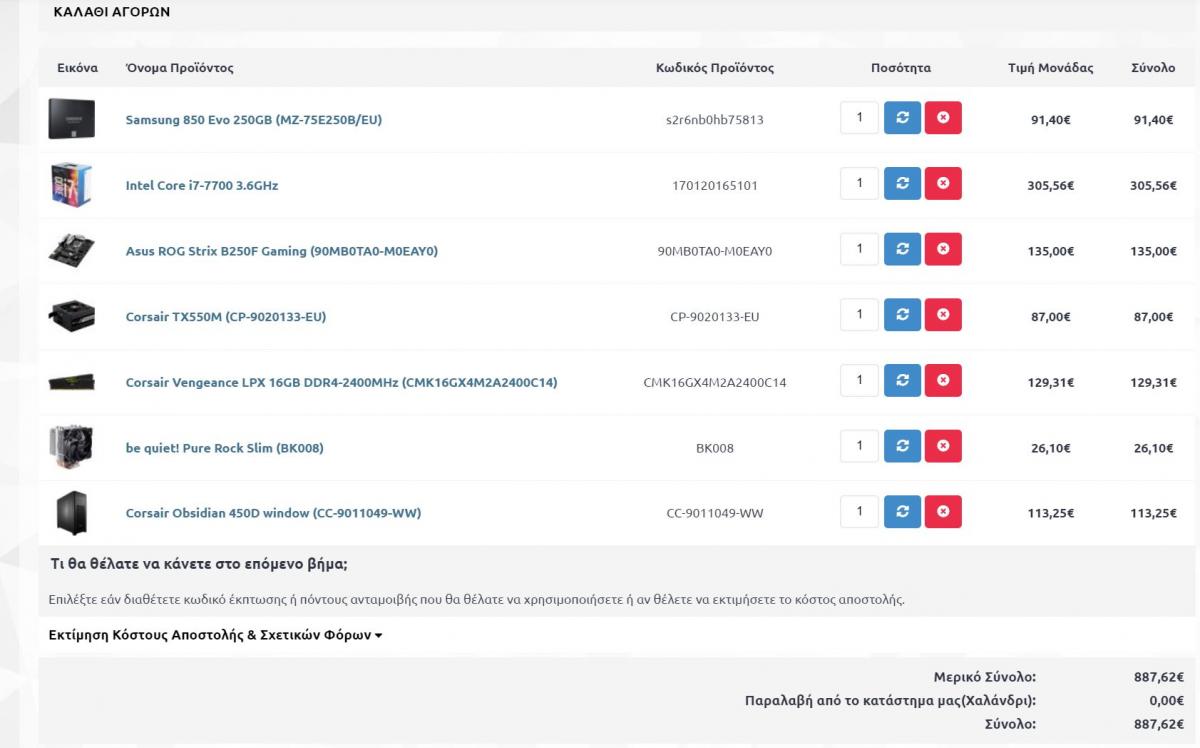The width and height of the screenshot is (1200, 748).
Task: Refresh quantity for Corsair Obsidian 450D
Action: tap(902, 512)
